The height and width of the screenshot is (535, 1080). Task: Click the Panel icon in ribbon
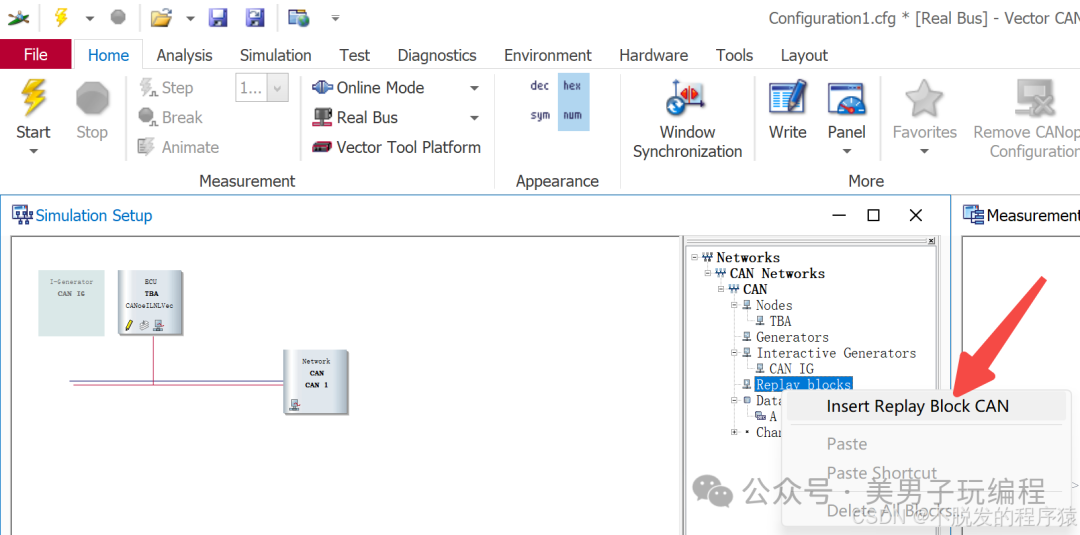click(x=847, y=98)
